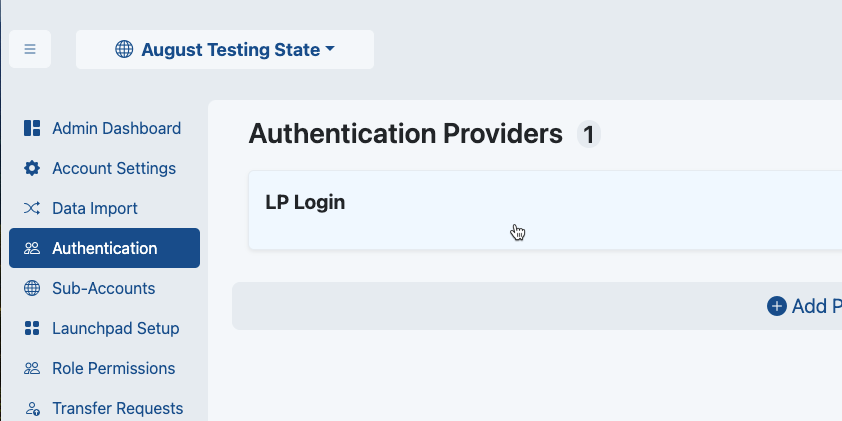Click the plus circle Add Provider icon
Viewport: 842px width, 421px height.
(777, 306)
